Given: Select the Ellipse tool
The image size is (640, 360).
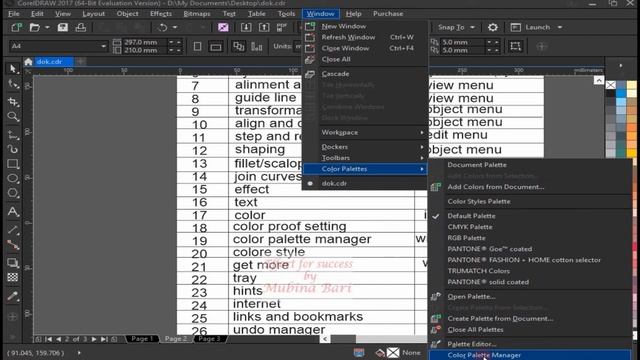Looking at the screenshot, I should 13,178.
